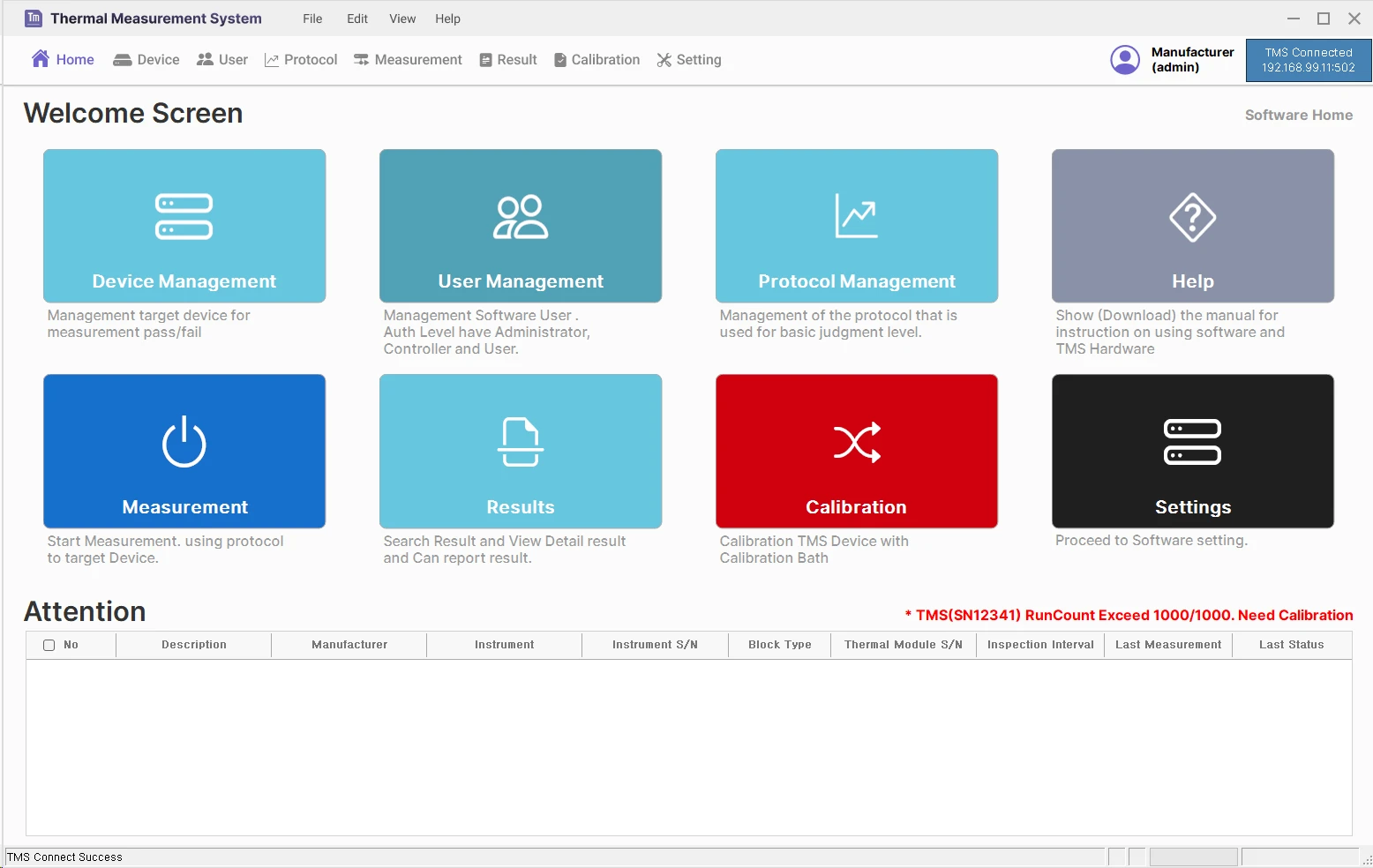Open the Results tile label
Viewport: 1373px width, 868px height.
tap(521, 507)
